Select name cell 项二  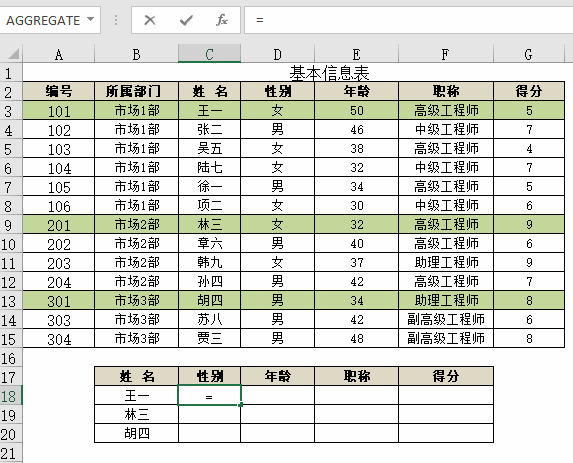(209, 205)
